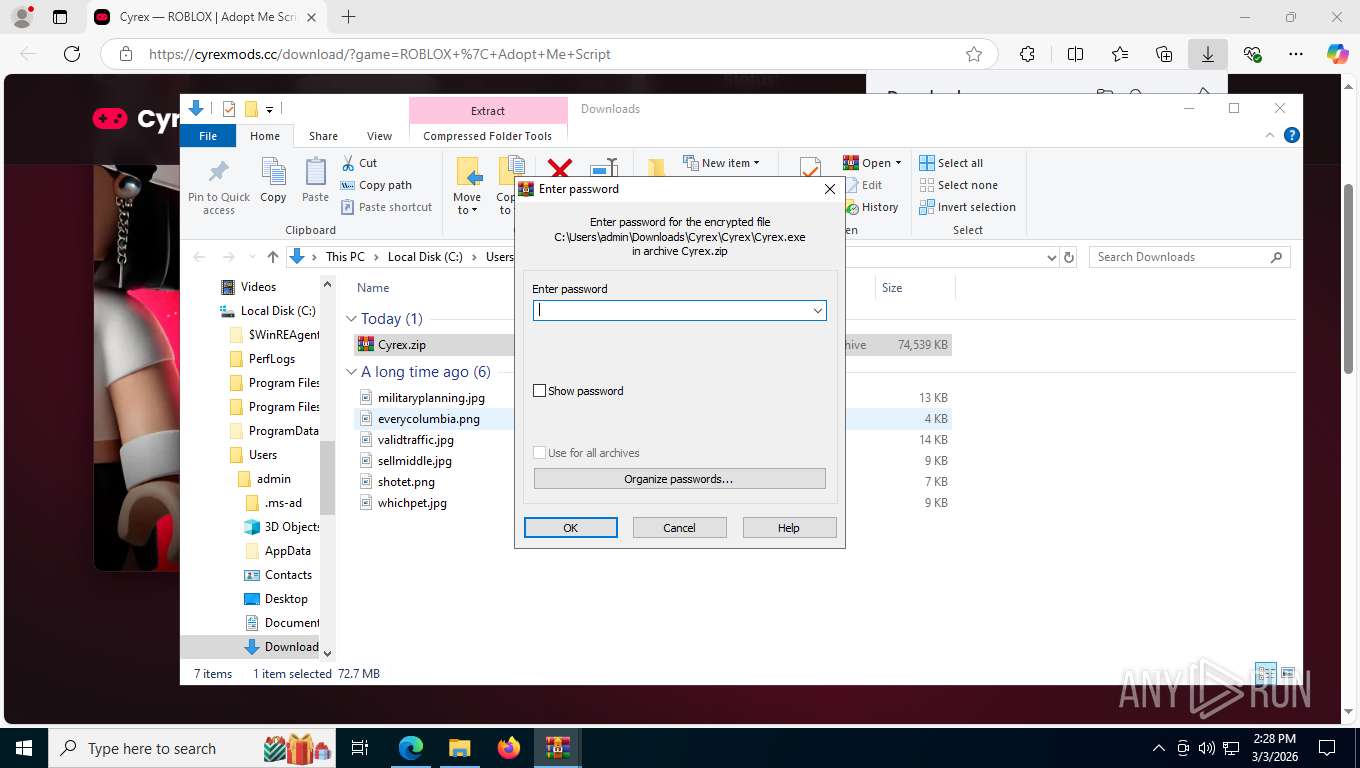Go up one folder level in Explorer
The image size is (1360, 768).
272,257
